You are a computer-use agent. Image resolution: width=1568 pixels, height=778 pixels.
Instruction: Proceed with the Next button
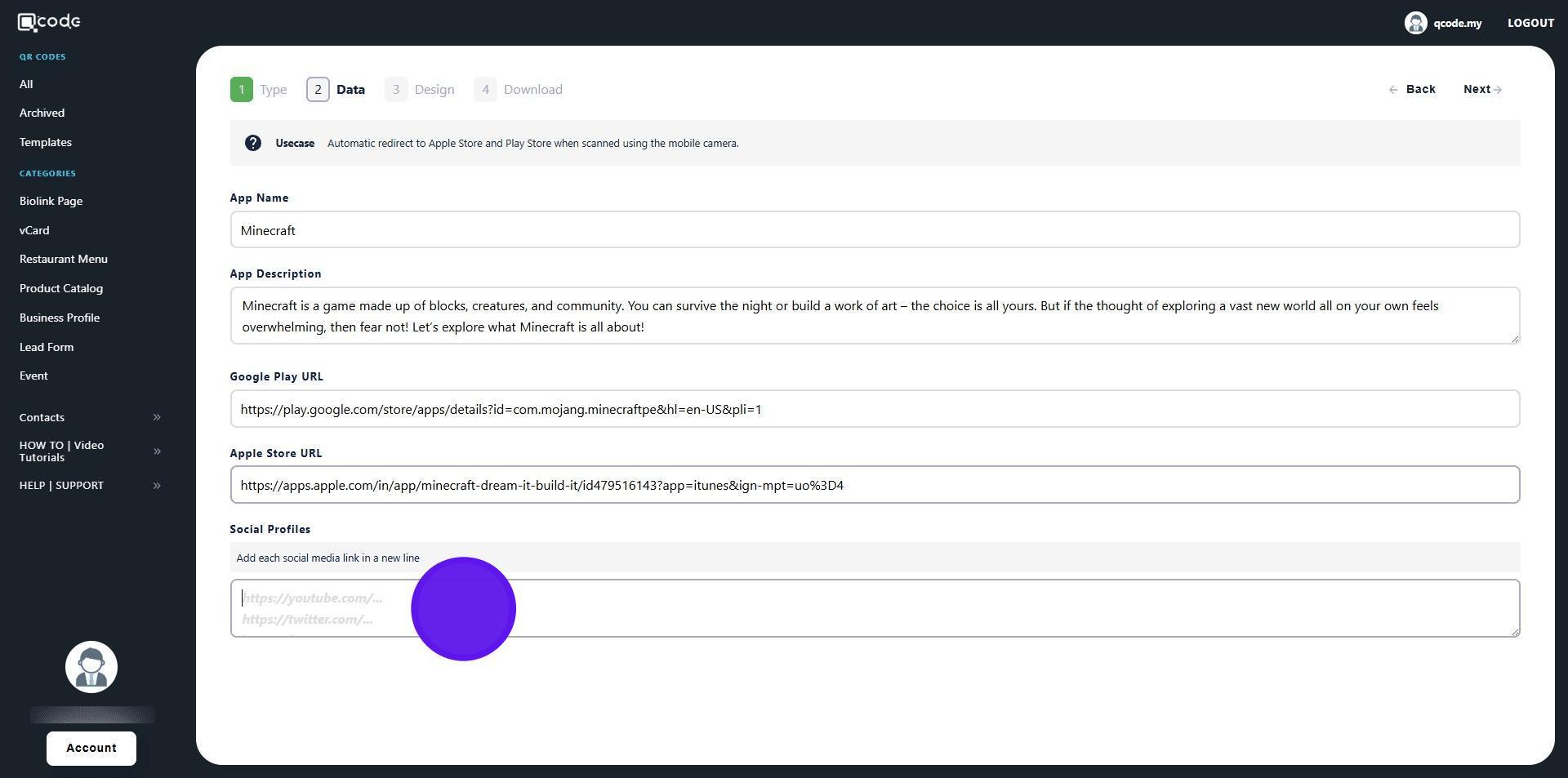click(x=1481, y=90)
